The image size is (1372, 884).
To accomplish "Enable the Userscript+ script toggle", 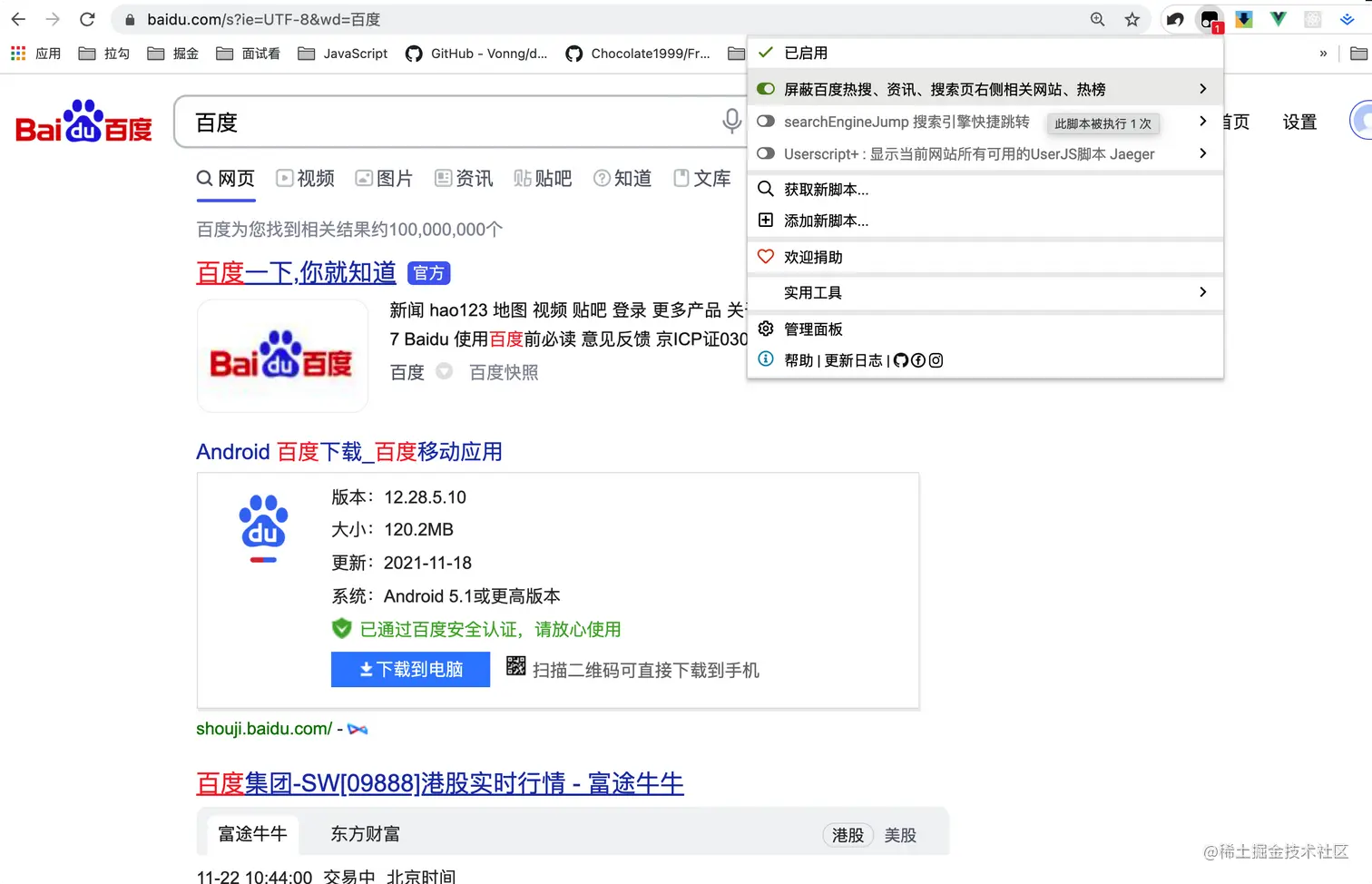I will click(x=766, y=153).
